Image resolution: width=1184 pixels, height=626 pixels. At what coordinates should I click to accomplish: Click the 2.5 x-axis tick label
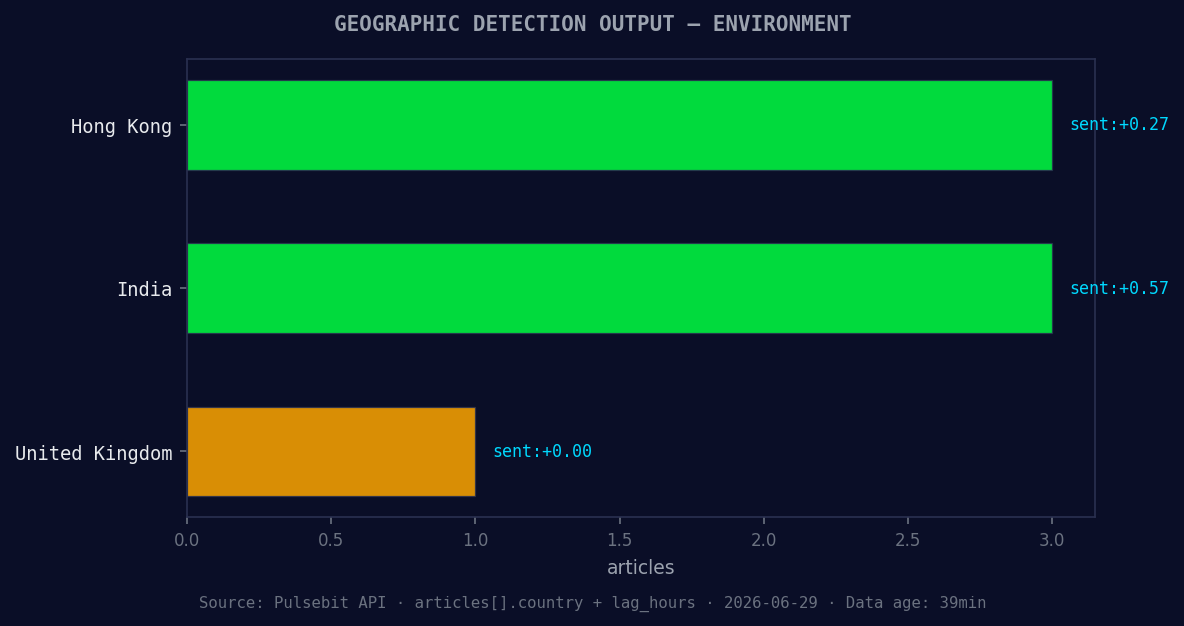(x=908, y=540)
